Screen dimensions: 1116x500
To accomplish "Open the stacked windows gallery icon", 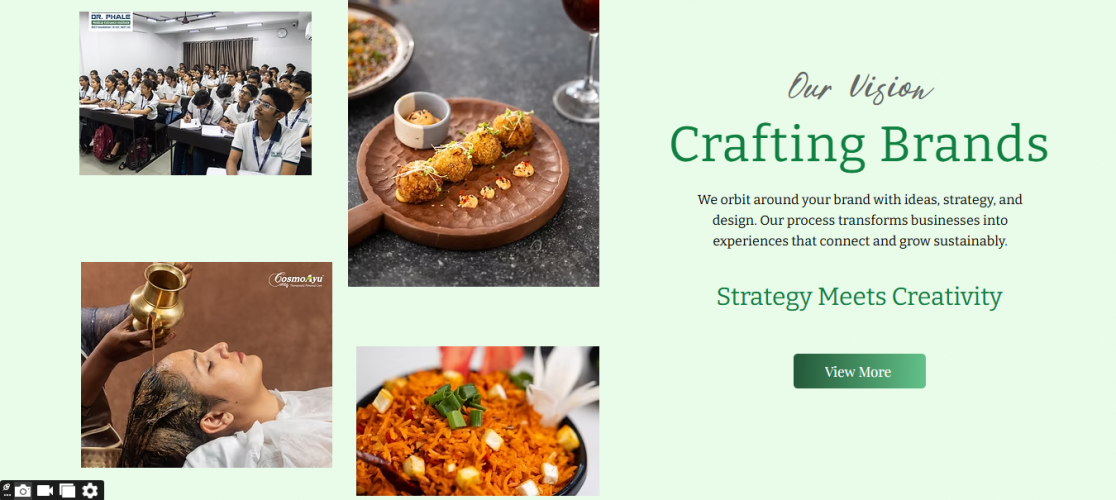I will pyautogui.click(x=68, y=491).
